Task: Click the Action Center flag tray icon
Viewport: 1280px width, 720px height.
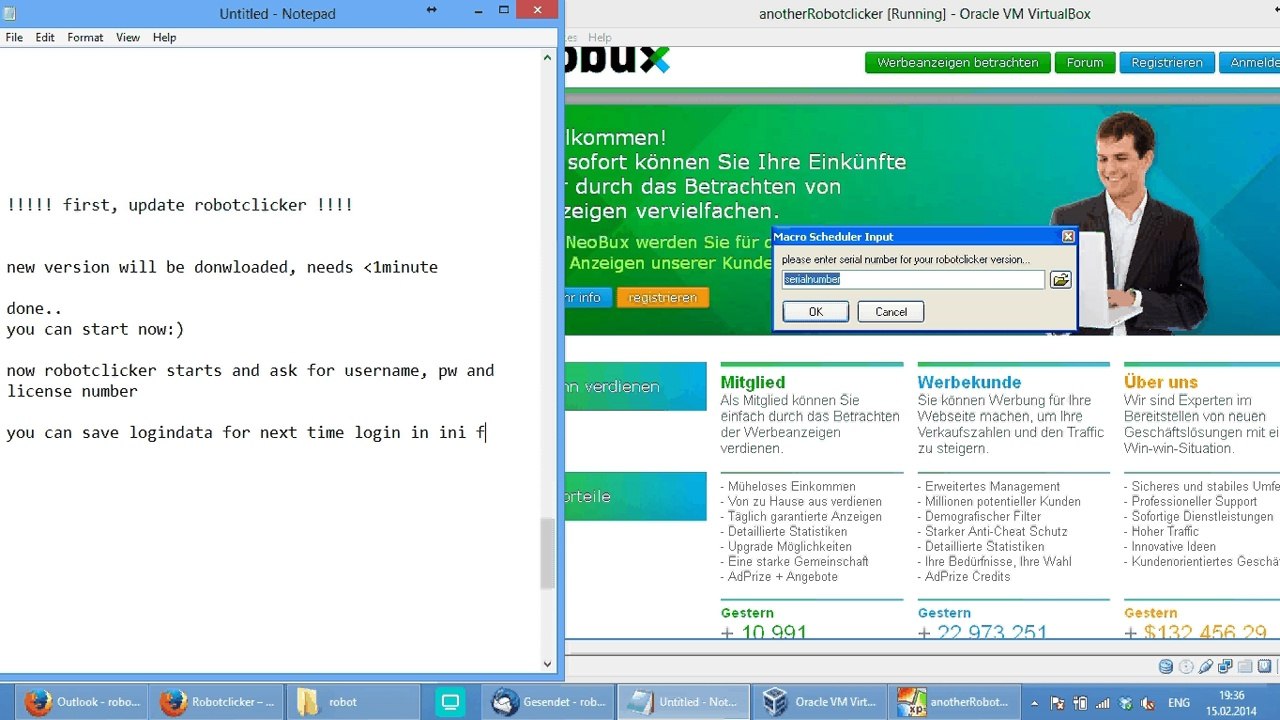Action: [x=1057, y=702]
